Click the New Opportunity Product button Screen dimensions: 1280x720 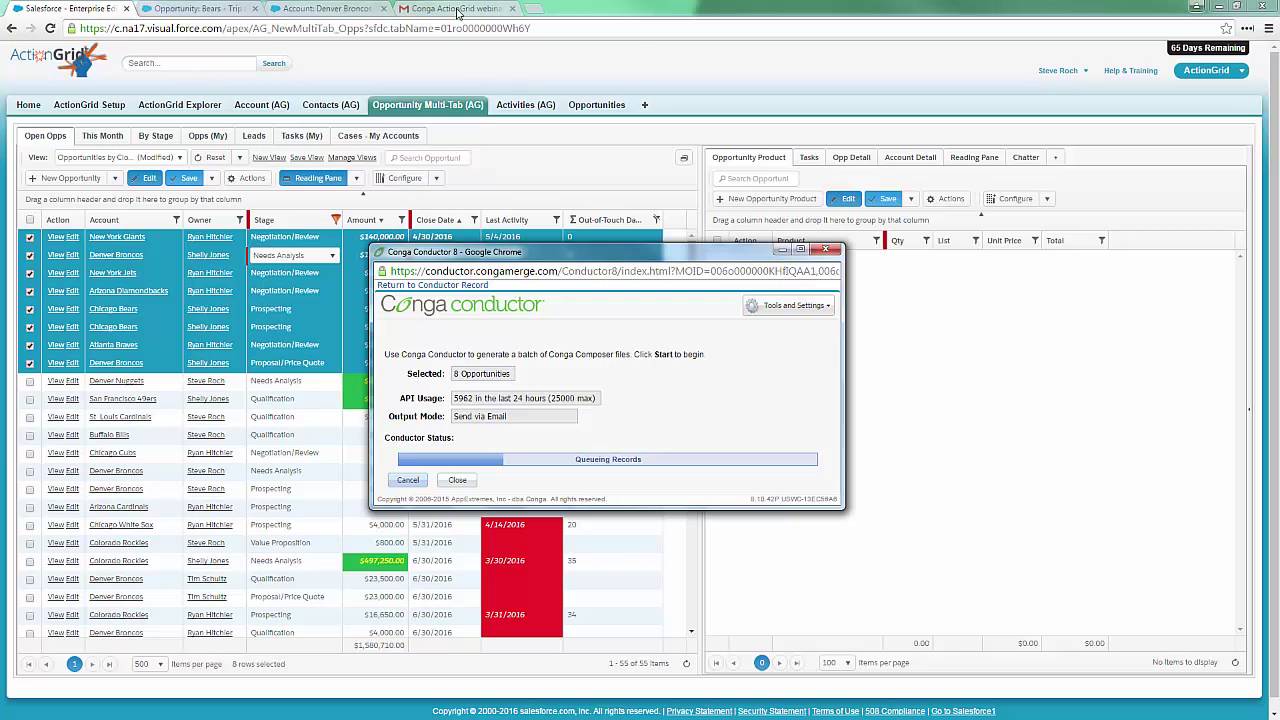click(x=766, y=199)
